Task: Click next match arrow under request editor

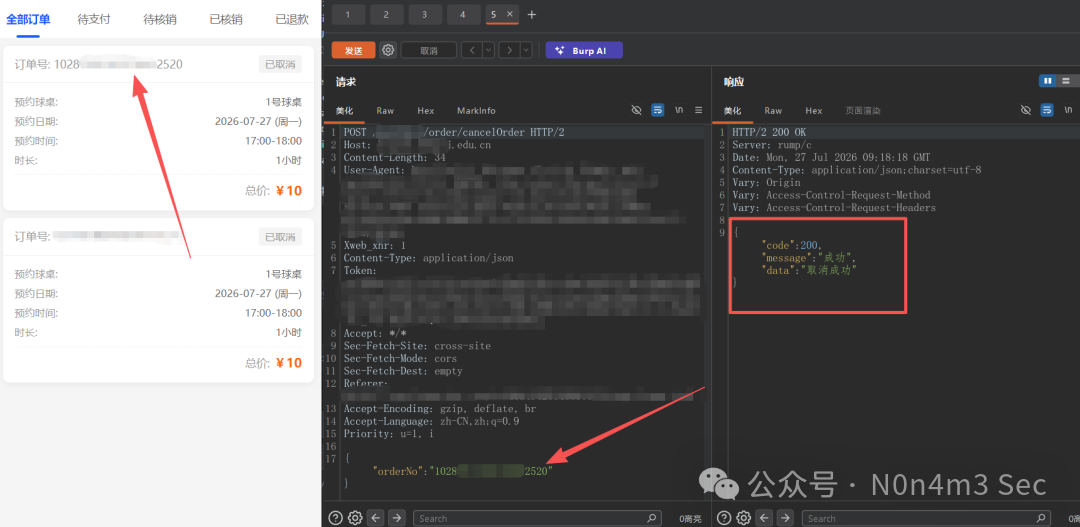Action: point(397,517)
